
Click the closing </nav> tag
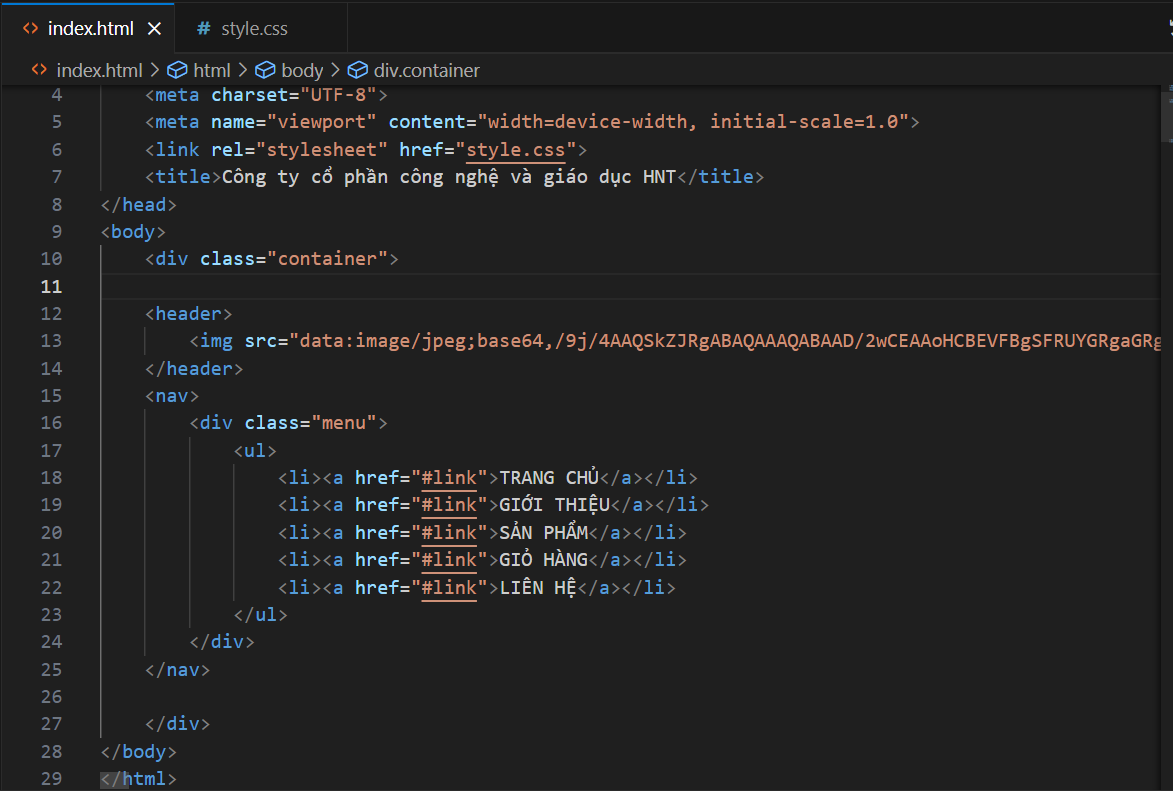pos(177,670)
